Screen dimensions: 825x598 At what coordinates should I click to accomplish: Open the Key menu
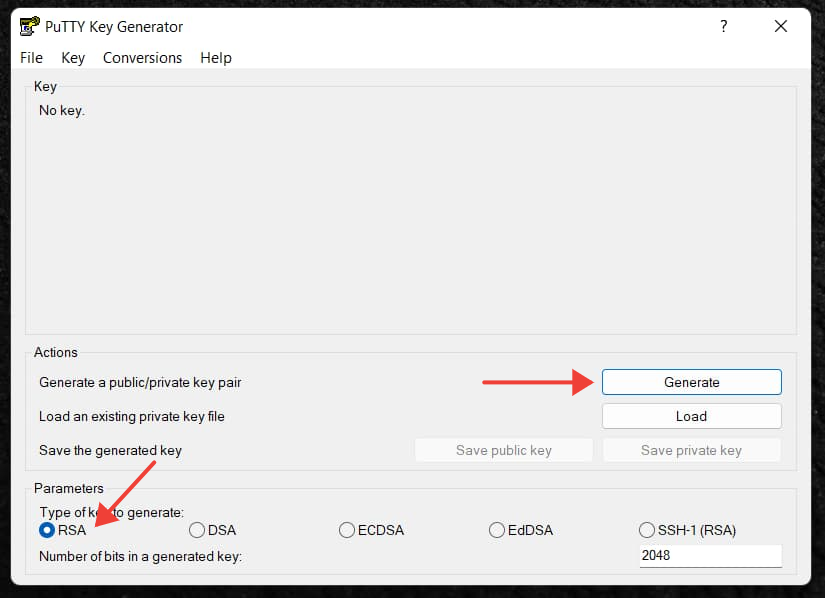[73, 58]
